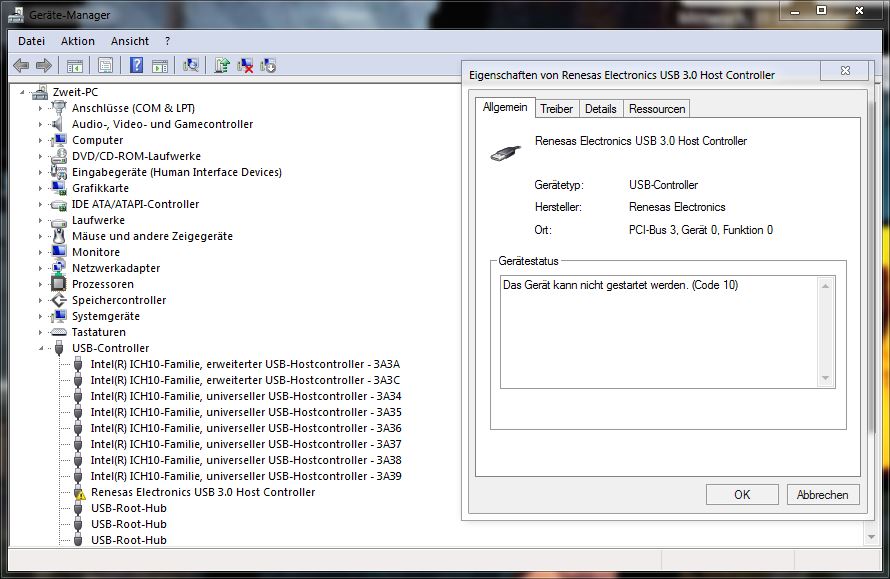
Task: Switch to the Treiber tab
Action: tap(556, 108)
